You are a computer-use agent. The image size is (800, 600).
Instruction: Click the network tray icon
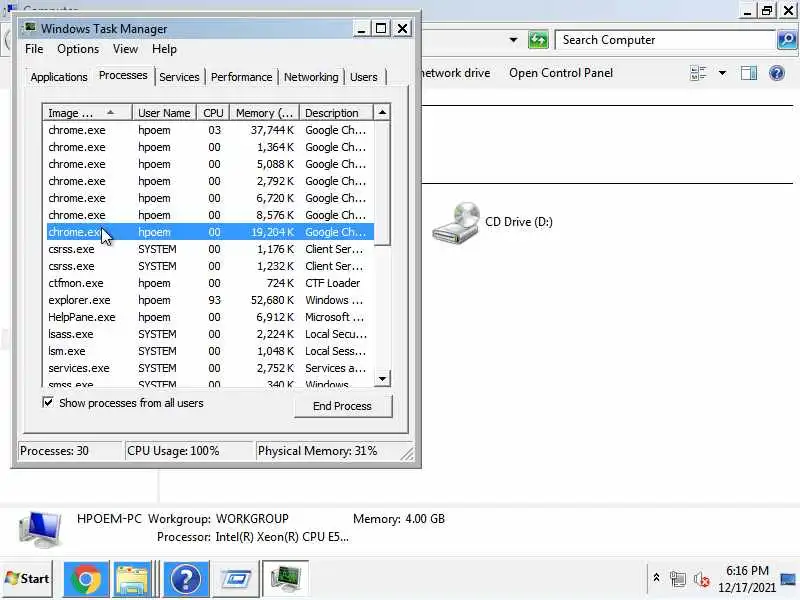[678, 579]
